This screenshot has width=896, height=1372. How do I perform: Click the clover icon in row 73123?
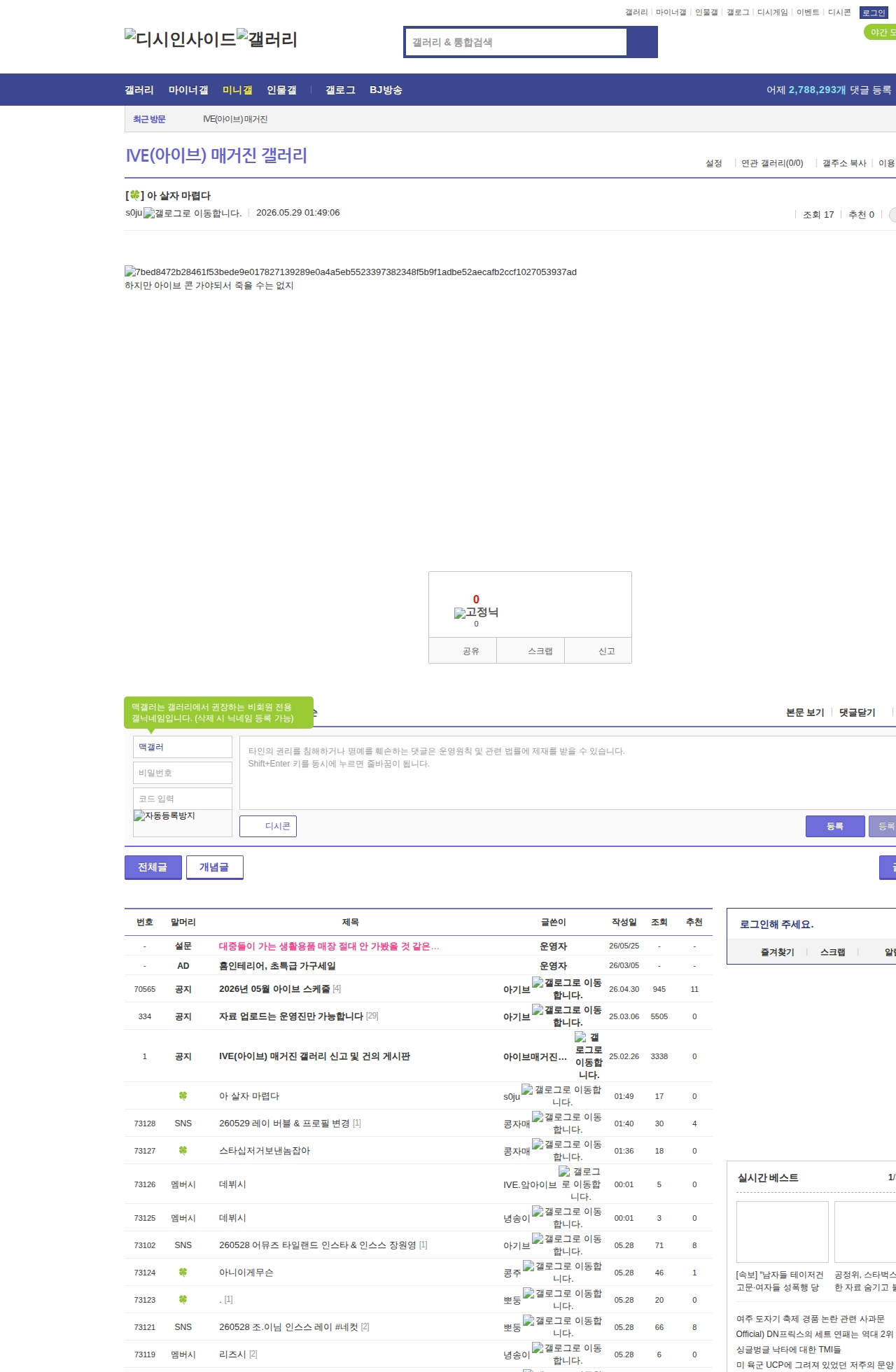[183, 1300]
